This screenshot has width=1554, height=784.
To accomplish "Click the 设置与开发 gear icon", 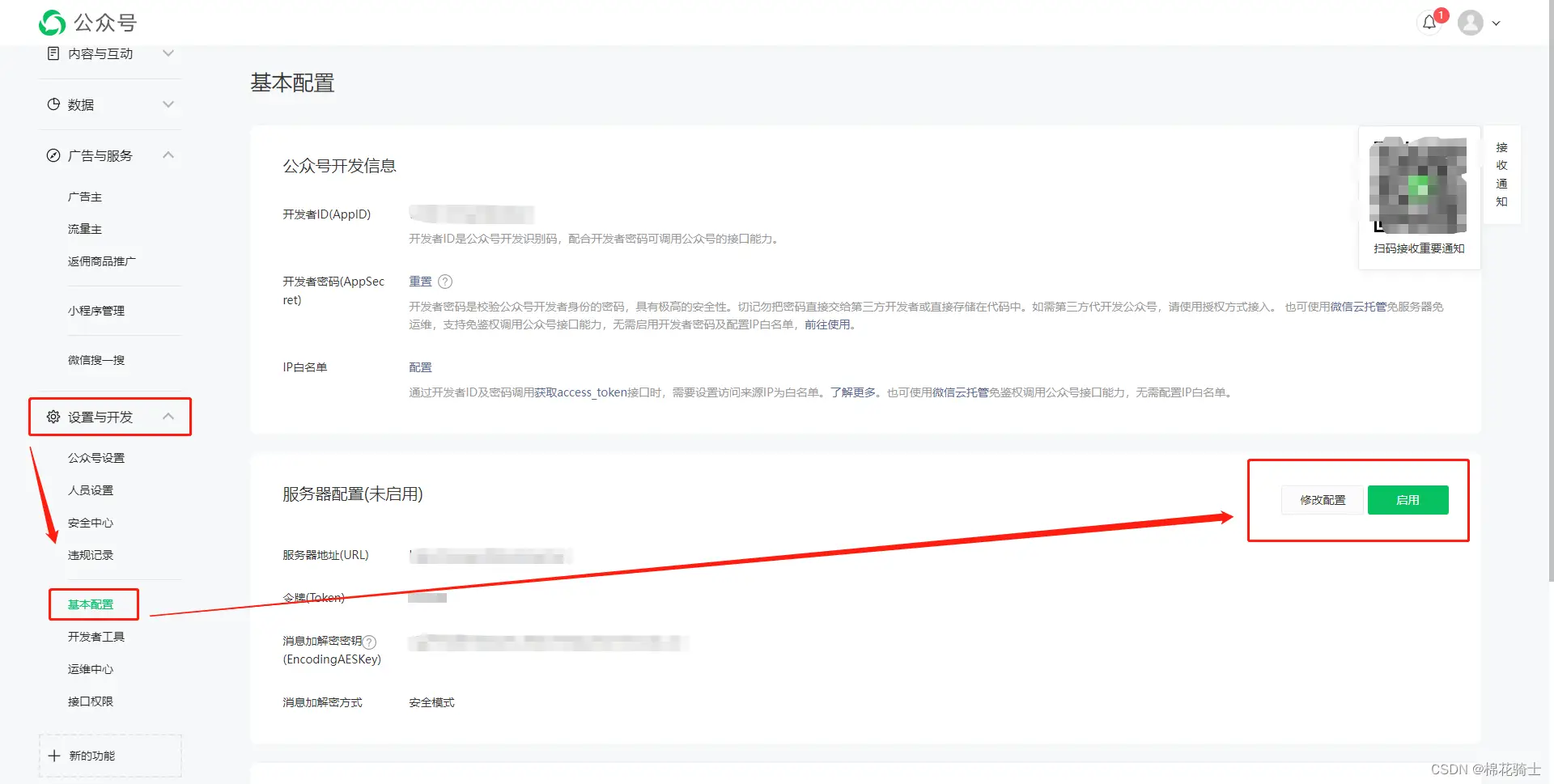I will (53, 416).
